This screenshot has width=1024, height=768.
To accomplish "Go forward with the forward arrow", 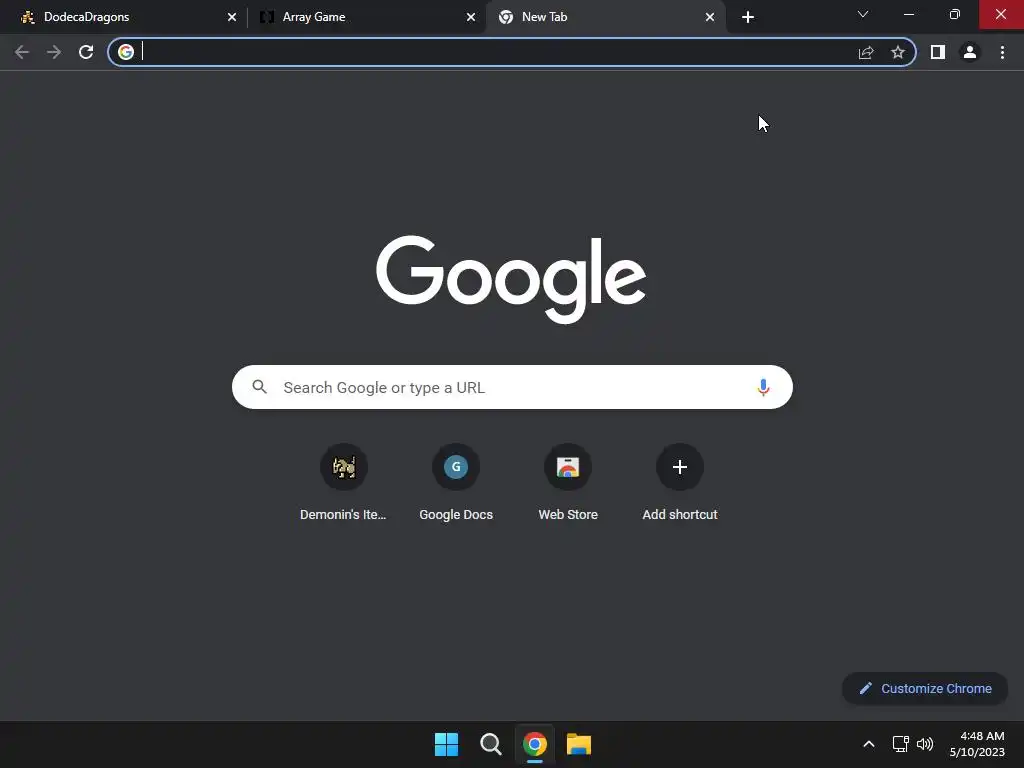I will pos(54,52).
